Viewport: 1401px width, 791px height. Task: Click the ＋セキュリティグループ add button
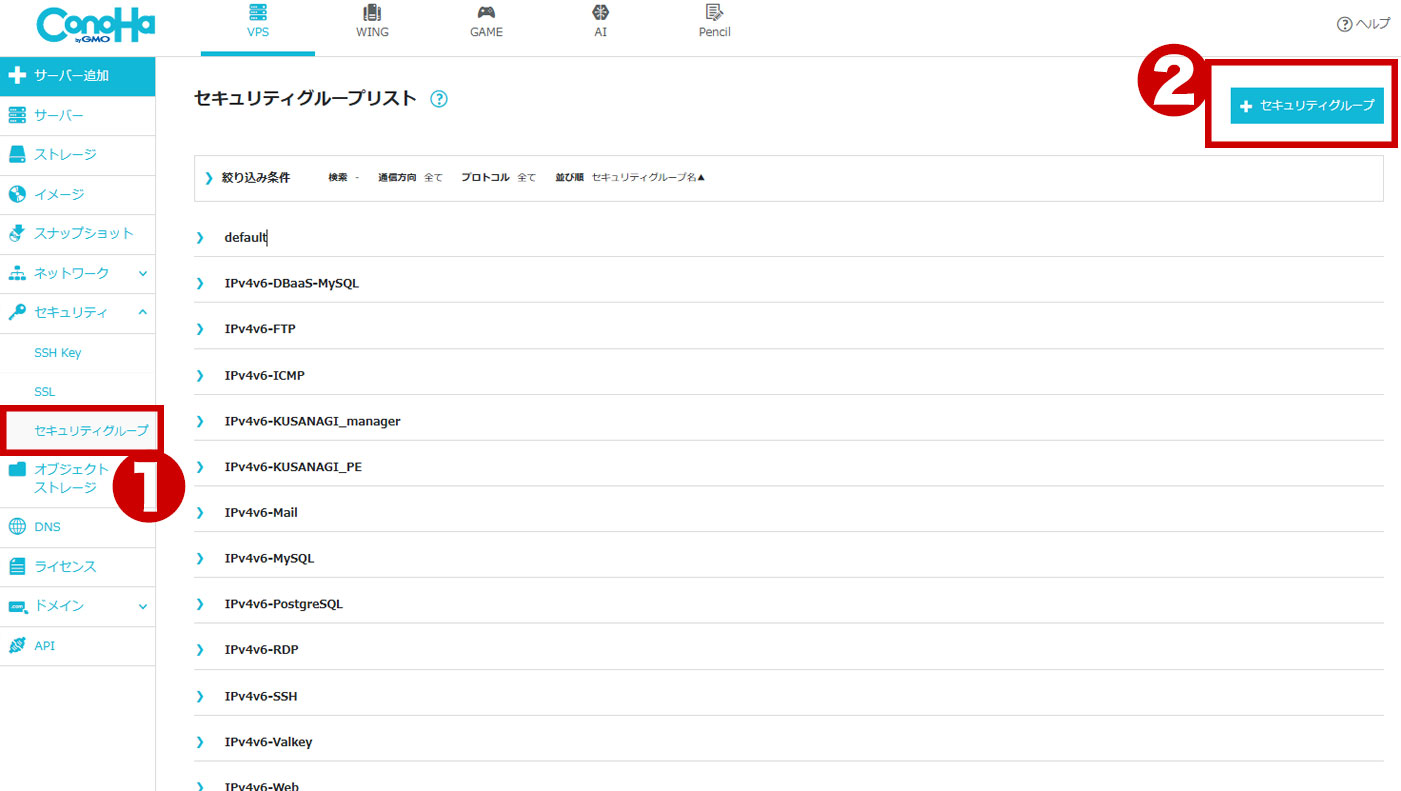[1306, 105]
